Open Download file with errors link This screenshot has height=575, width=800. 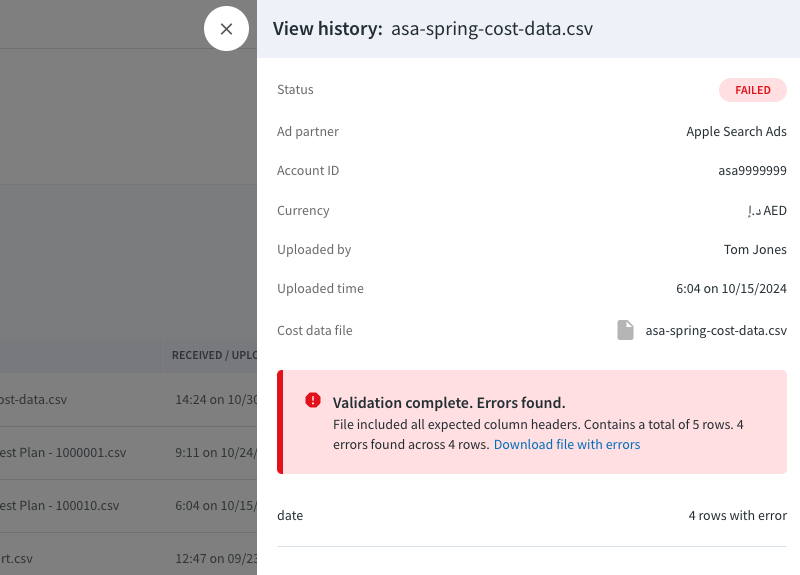coord(567,444)
